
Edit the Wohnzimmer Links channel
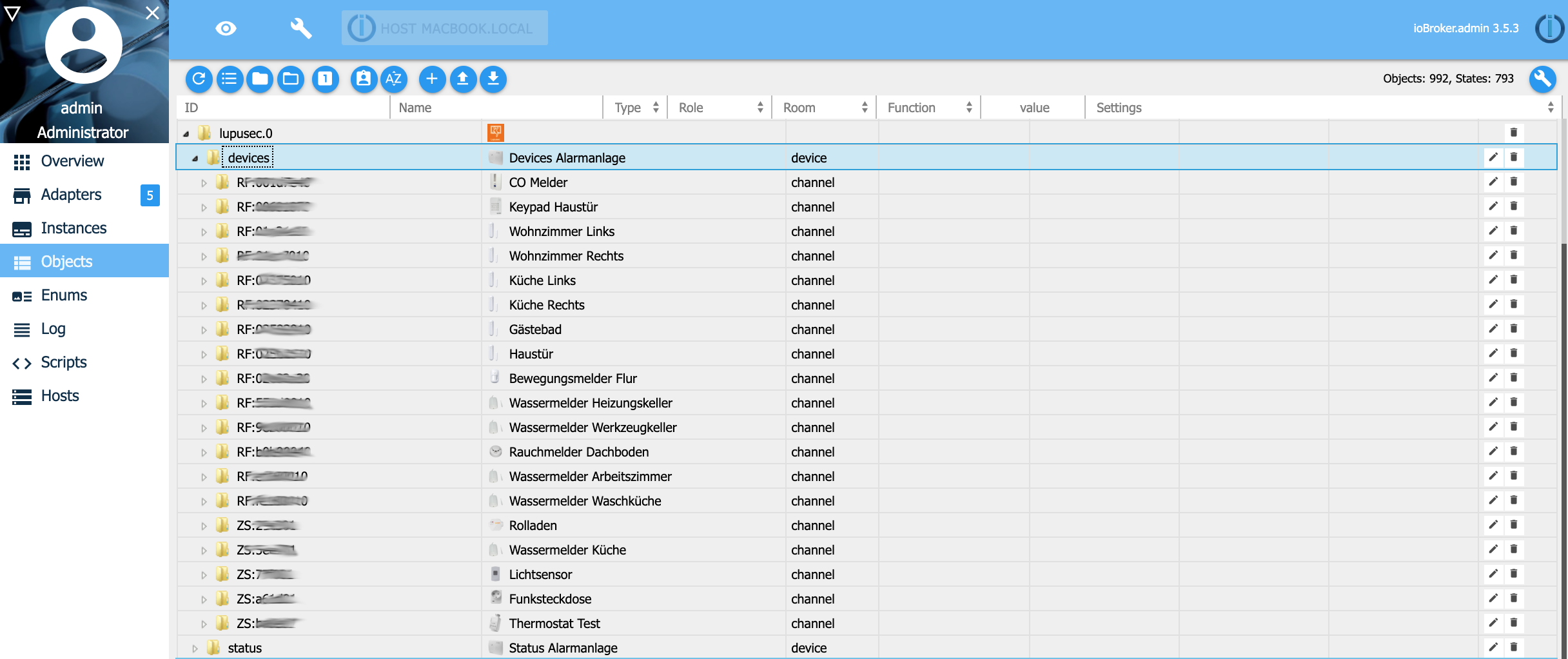pos(1493,230)
